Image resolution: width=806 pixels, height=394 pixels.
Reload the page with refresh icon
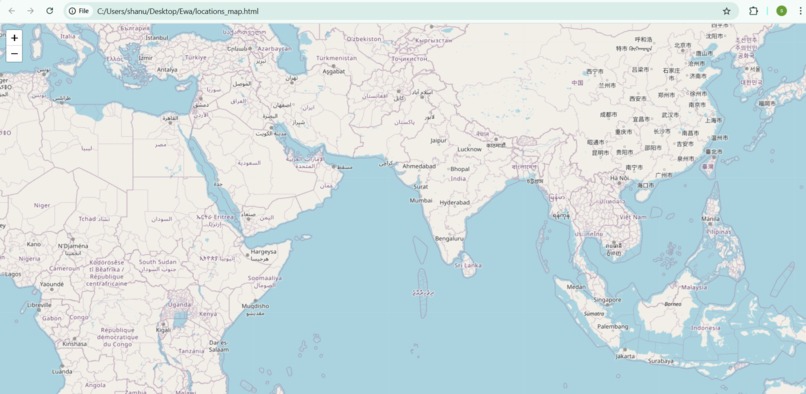point(49,11)
